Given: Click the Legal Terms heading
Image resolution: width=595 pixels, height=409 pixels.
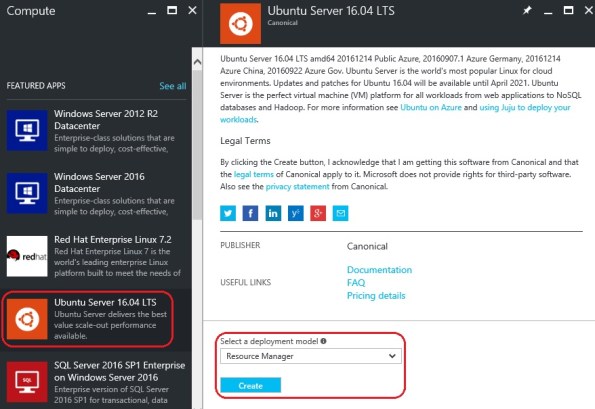Looking at the screenshot, I should coord(245,141).
